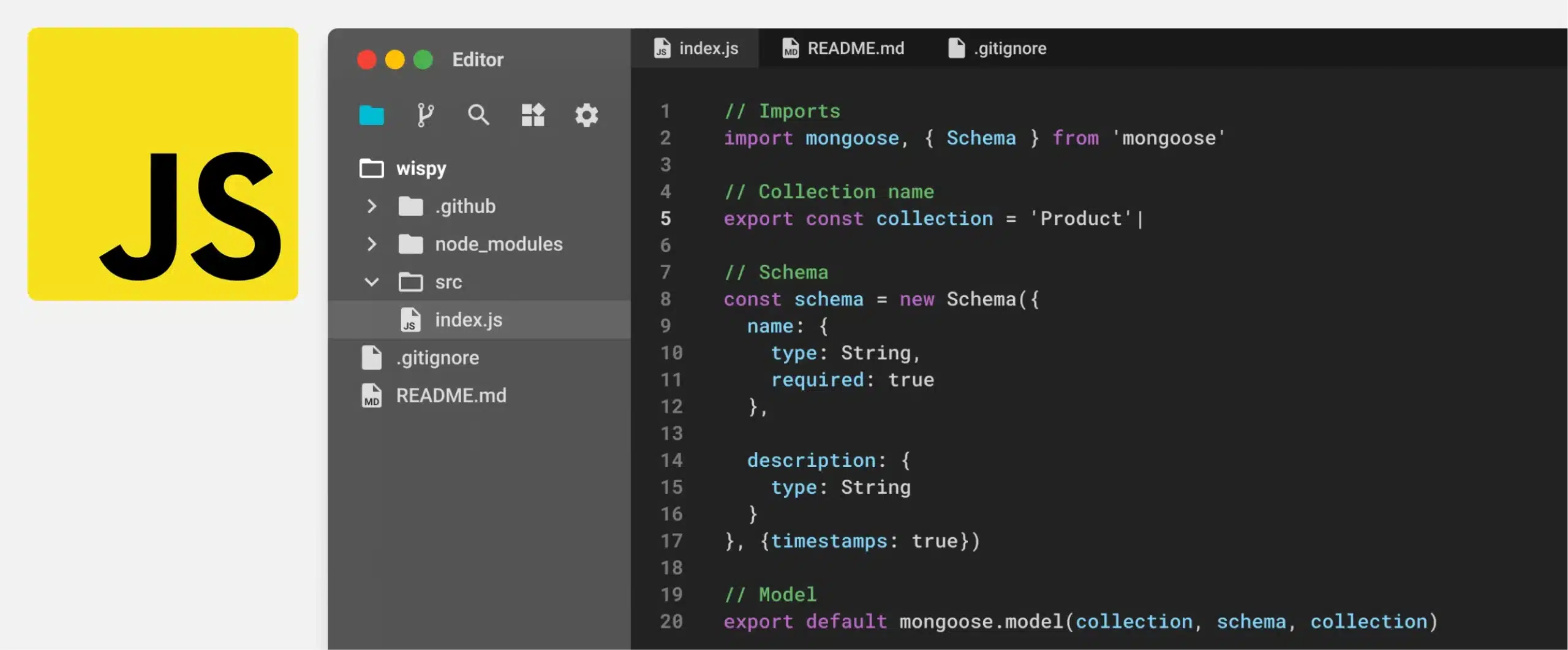Select index.js in the file tree

click(x=480, y=320)
